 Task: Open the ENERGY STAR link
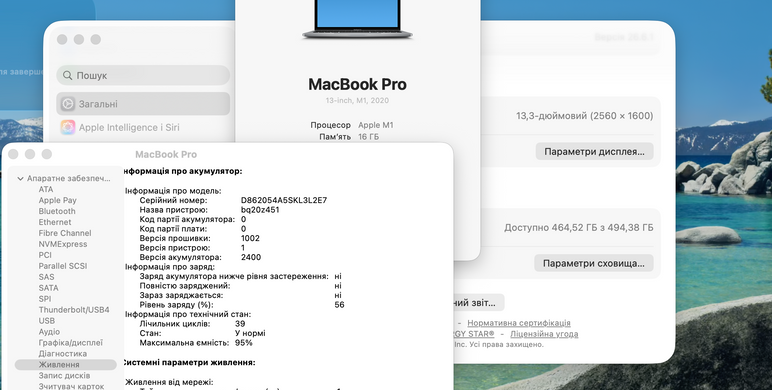pyautogui.click(x=474, y=334)
